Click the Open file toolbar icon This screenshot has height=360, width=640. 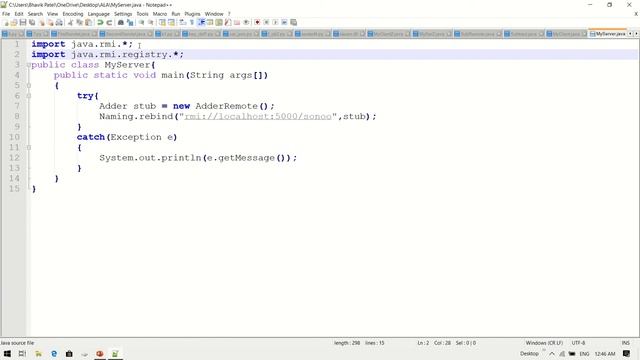pos(14,22)
